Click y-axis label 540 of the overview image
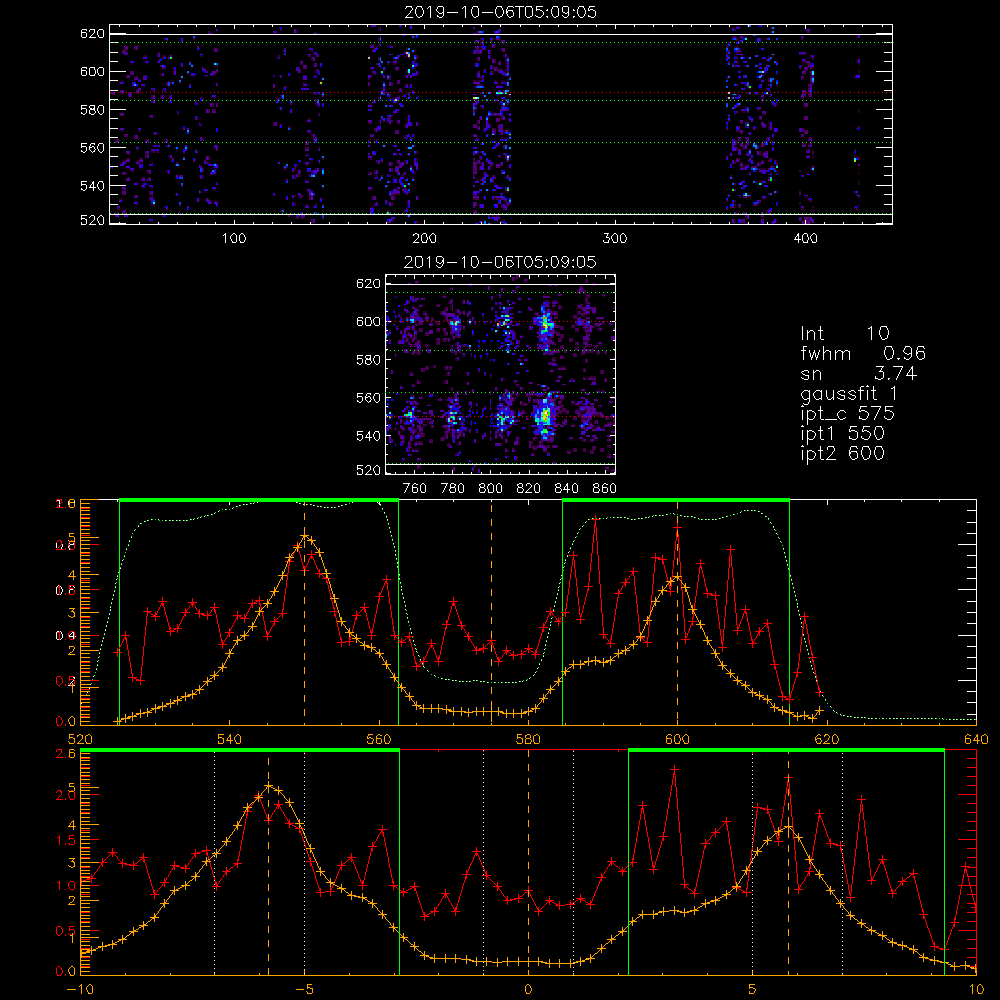 click(x=92, y=186)
